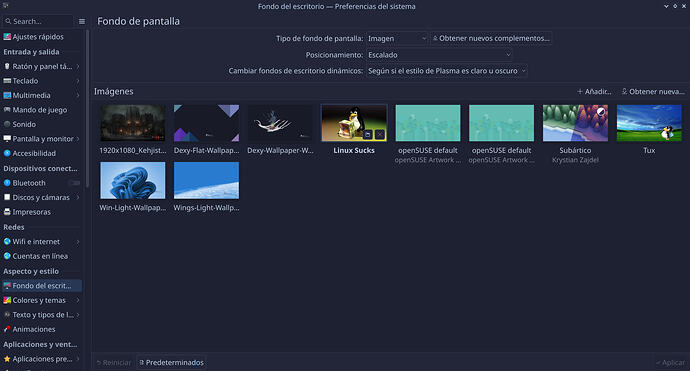Viewport: 690px width, 371px height.
Task: Click the star icon for Aplicaciones predeterminadas
Action: point(7,359)
